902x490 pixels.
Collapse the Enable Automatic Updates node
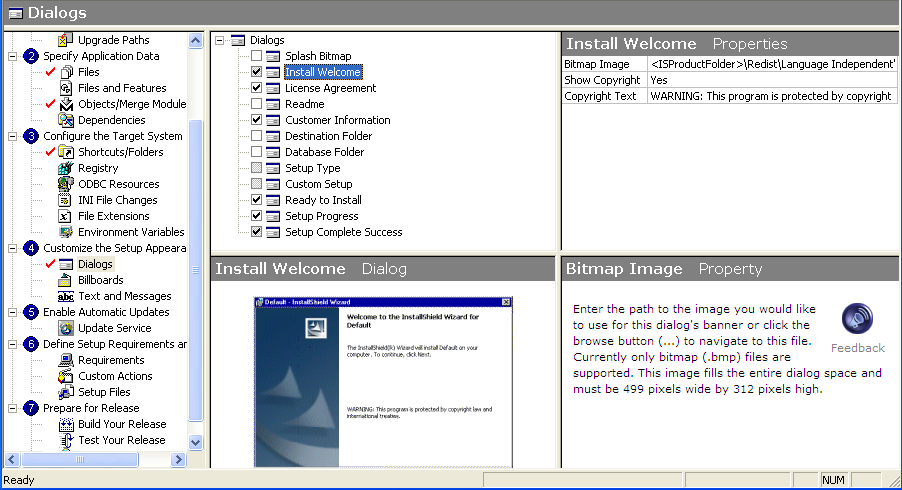(13, 312)
